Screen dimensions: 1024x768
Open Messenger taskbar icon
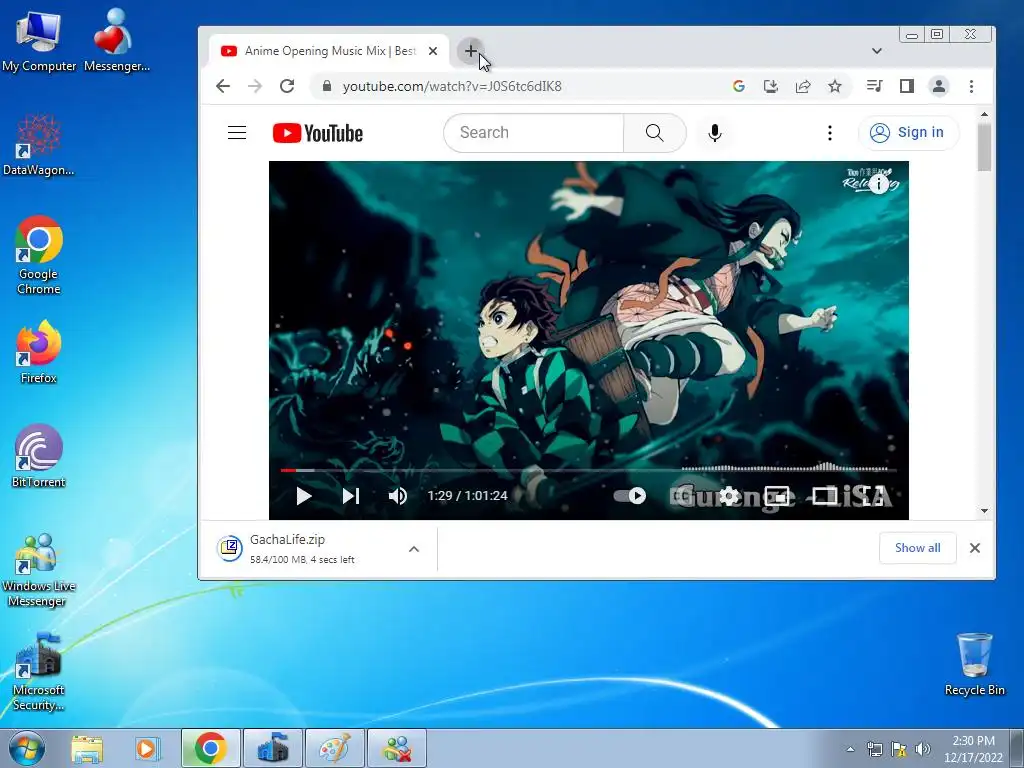tap(396, 748)
